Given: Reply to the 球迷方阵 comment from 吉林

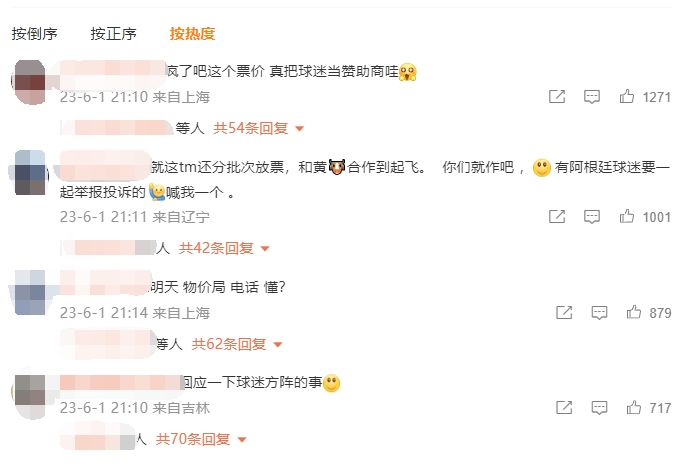Looking at the screenshot, I should click(x=599, y=408).
